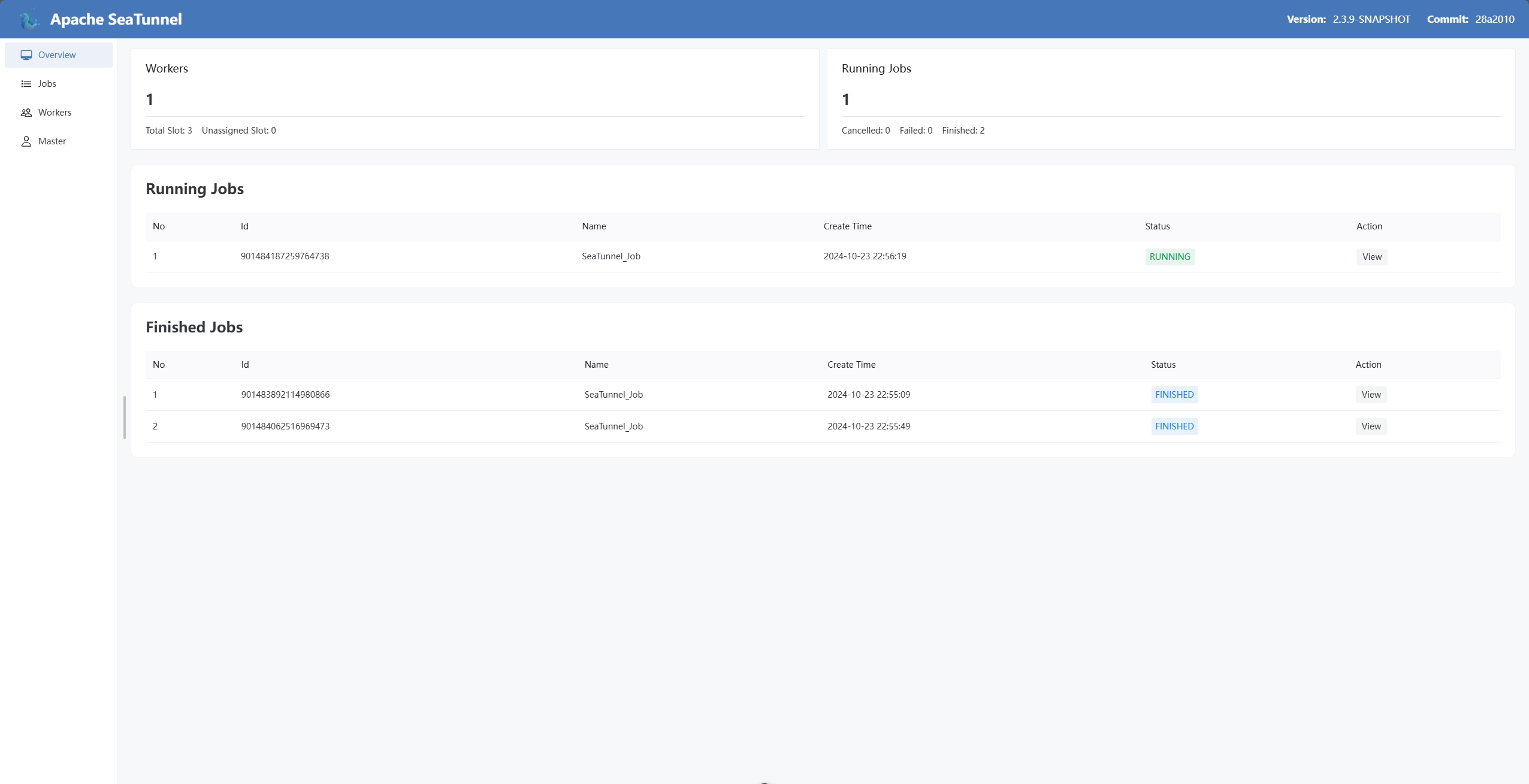This screenshot has height=784, width=1529.
Task: Click the commit hash 28a2010
Action: [x=1494, y=19]
